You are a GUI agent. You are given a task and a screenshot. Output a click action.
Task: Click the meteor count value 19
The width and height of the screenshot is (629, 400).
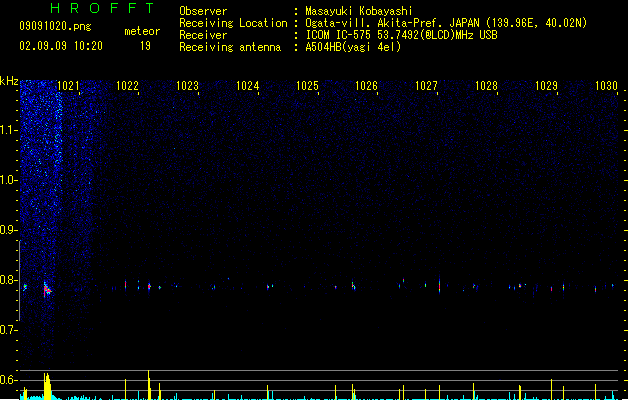pyautogui.click(x=145, y=46)
